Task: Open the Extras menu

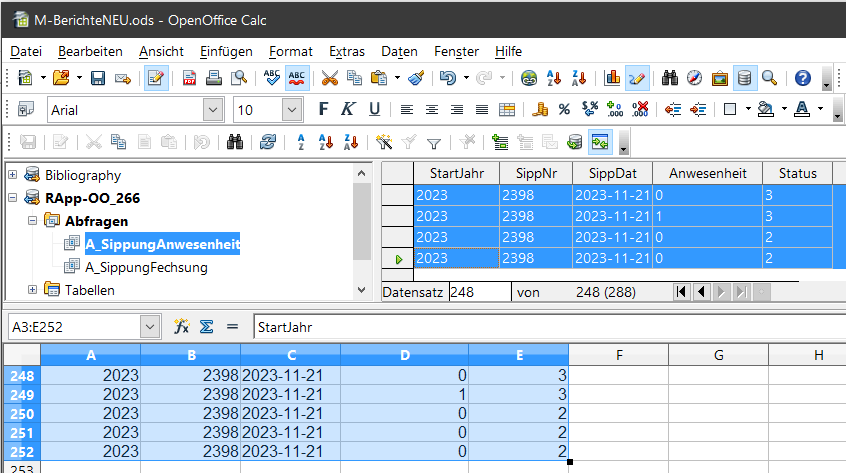Action: coord(347,51)
